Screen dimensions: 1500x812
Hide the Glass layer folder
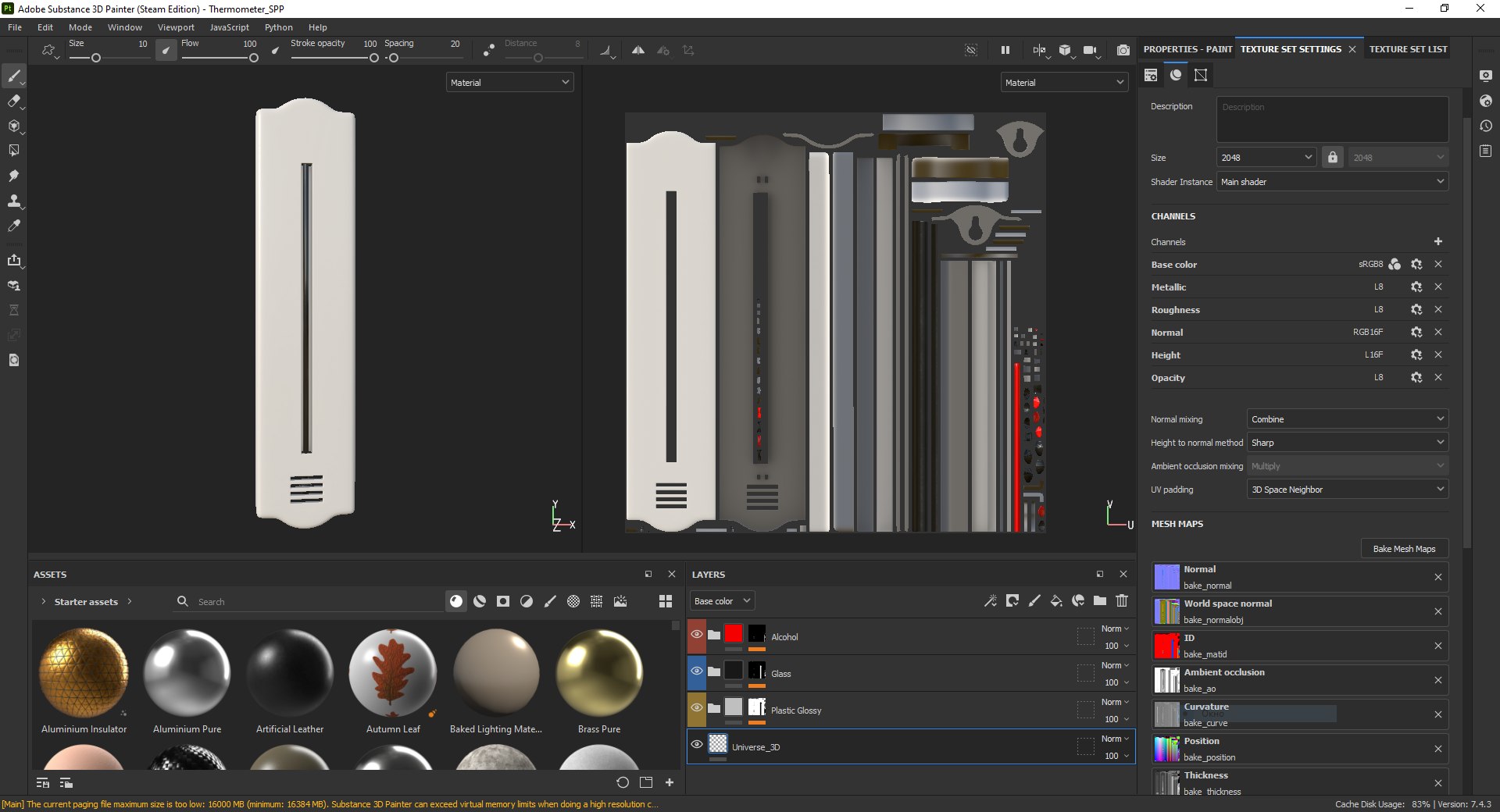(697, 671)
